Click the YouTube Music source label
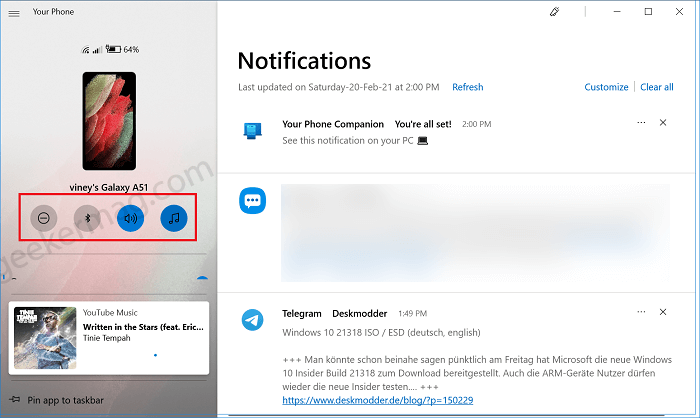The height and width of the screenshot is (418, 700). coord(110,313)
